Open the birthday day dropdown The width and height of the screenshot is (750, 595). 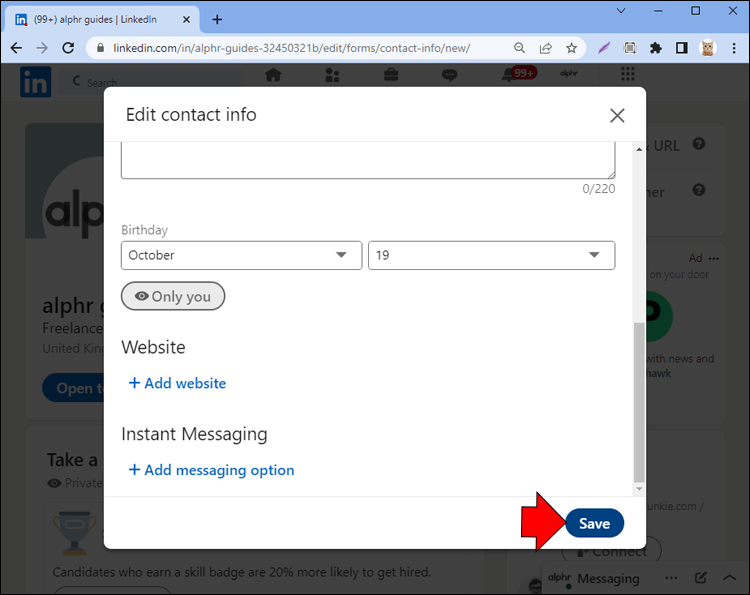[x=491, y=255]
